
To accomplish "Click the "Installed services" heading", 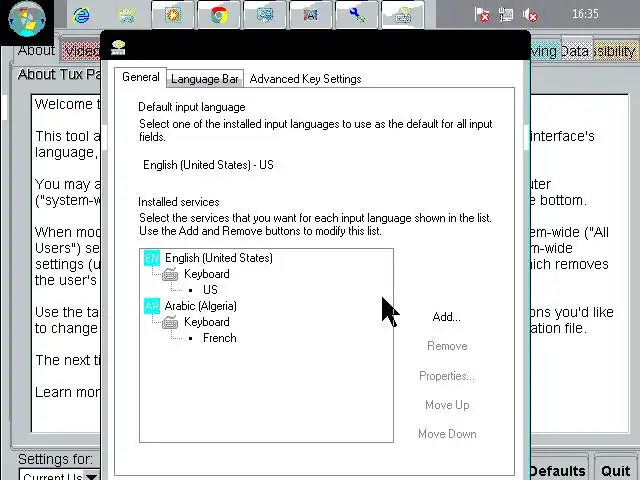I will (178, 202).
